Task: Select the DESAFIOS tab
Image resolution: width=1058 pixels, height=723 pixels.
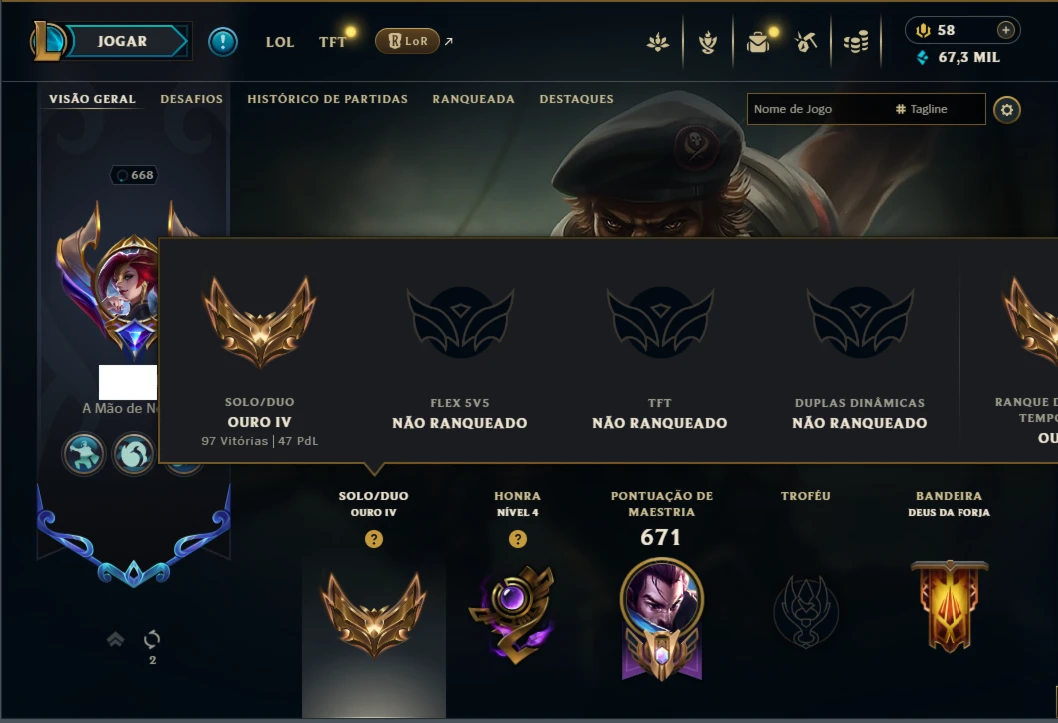Action: [192, 99]
